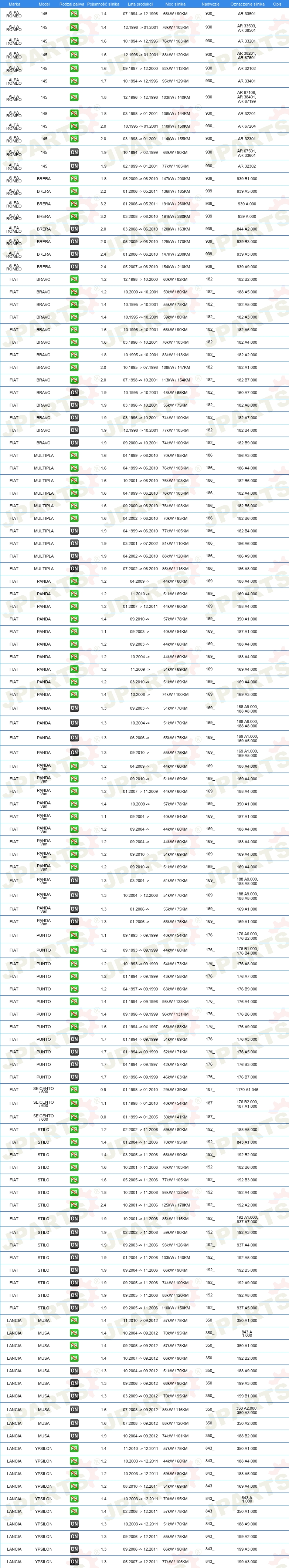
Task: Click the power cell 48kW / 65KM
Action: click(x=175, y=393)
